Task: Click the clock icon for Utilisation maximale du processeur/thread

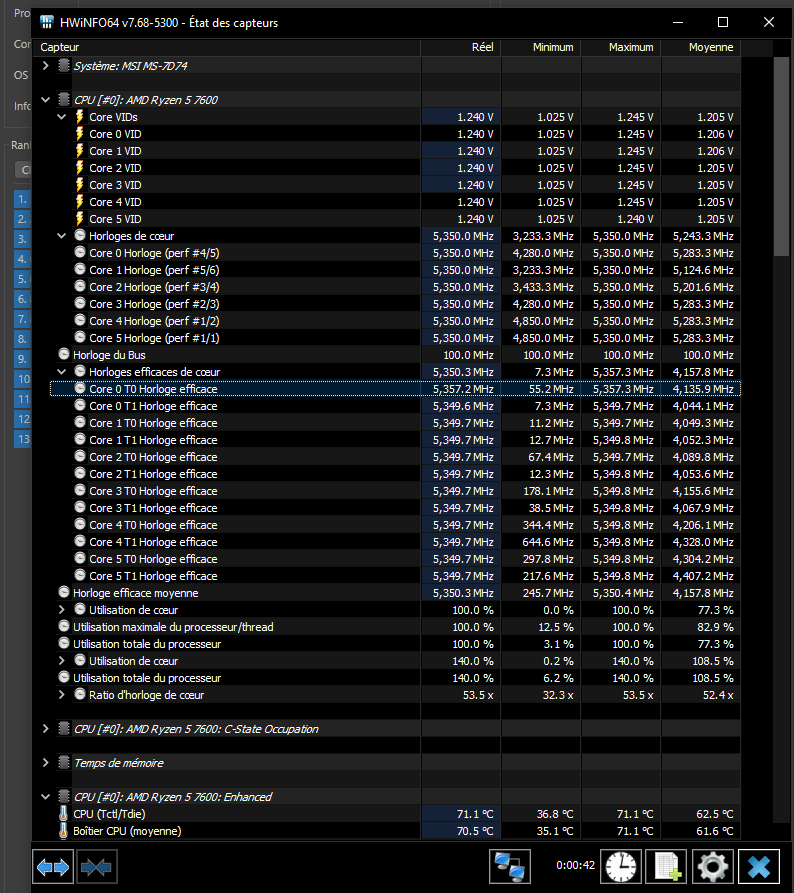Action: pos(64,626)
